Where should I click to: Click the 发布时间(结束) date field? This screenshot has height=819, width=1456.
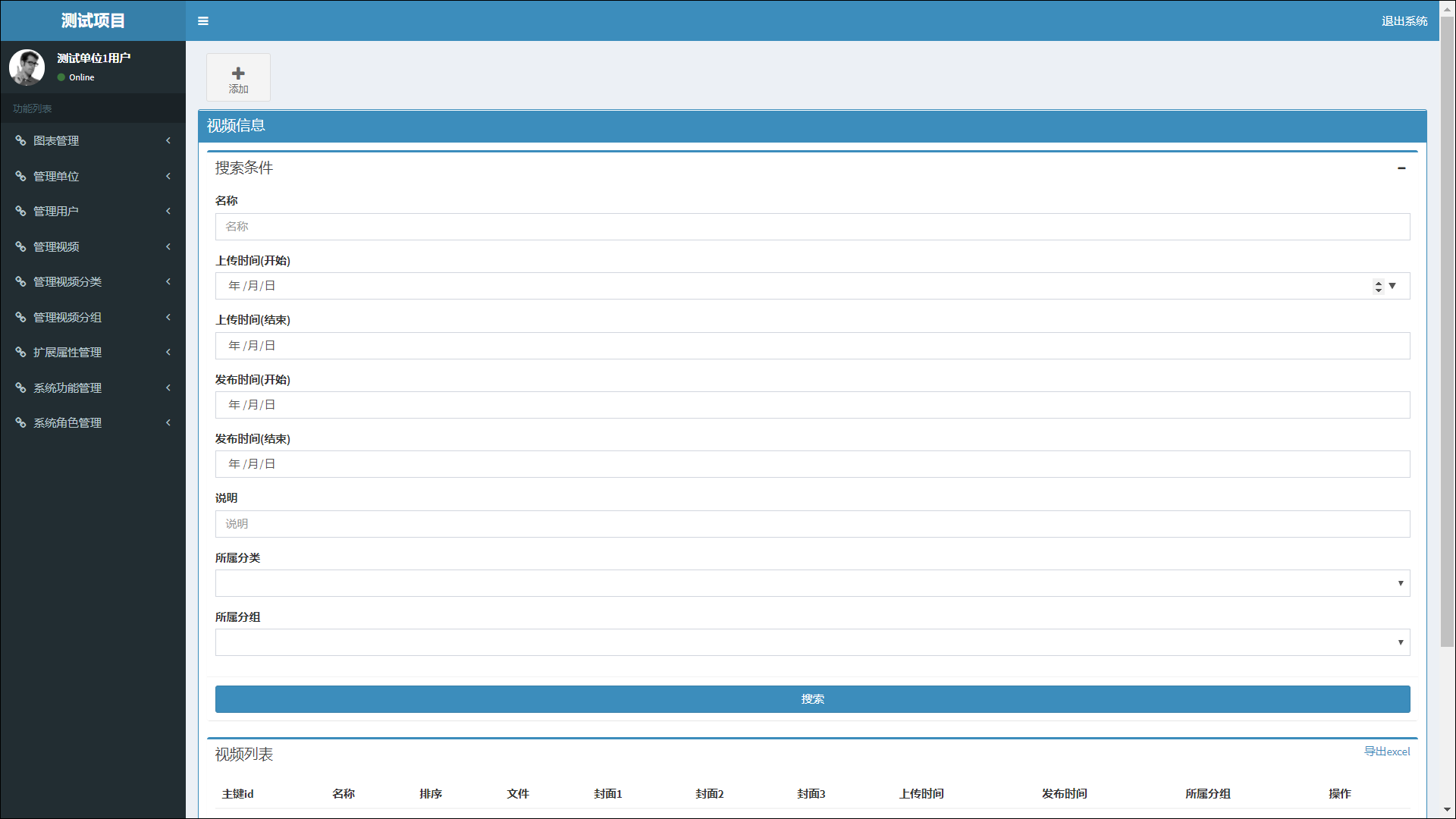[x=812, y=464]
